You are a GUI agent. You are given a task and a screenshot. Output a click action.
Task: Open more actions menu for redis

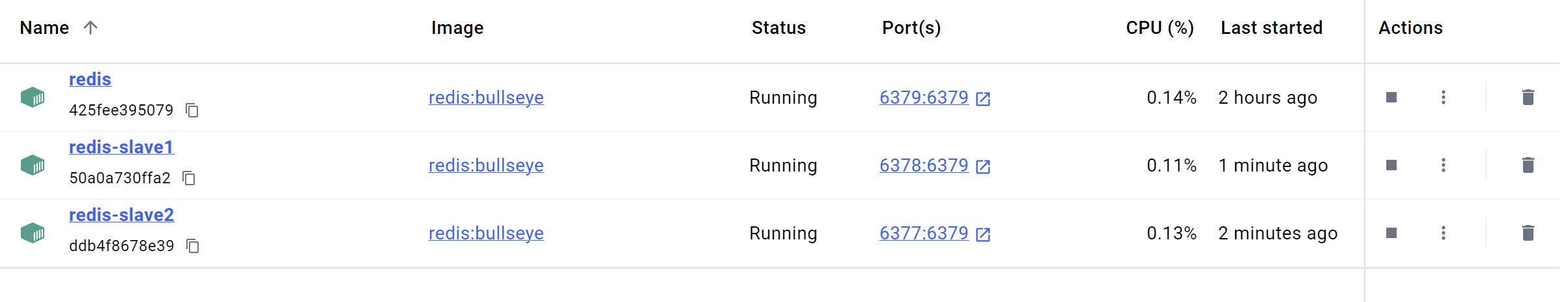pos(1444,97)
